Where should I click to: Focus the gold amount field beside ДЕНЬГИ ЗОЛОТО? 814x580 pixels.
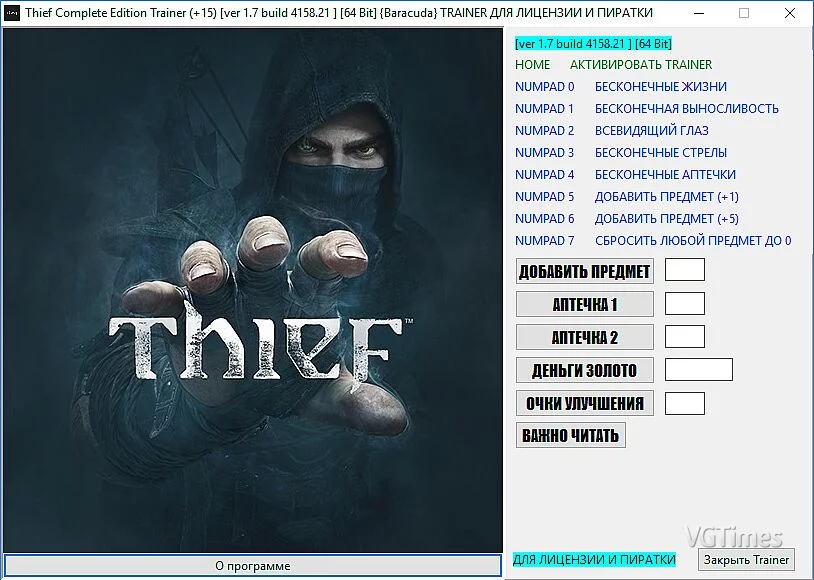pos(699,369)
